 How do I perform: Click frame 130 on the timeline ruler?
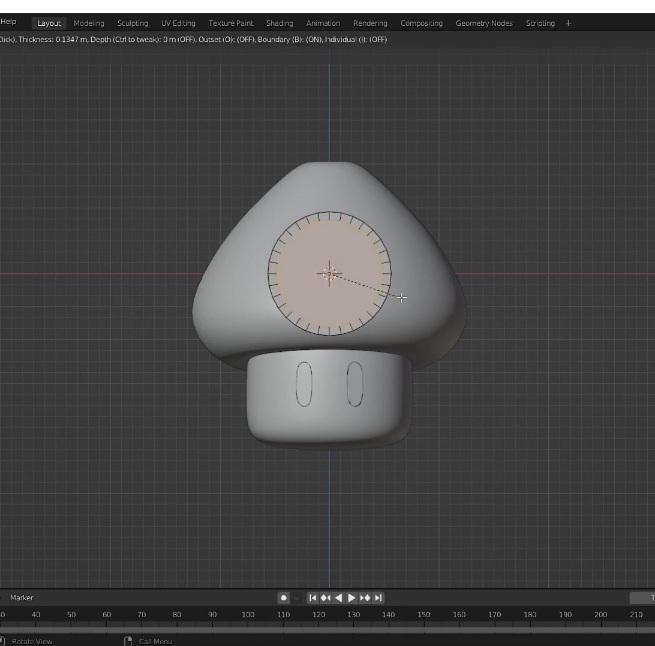(x=353, y=614)
